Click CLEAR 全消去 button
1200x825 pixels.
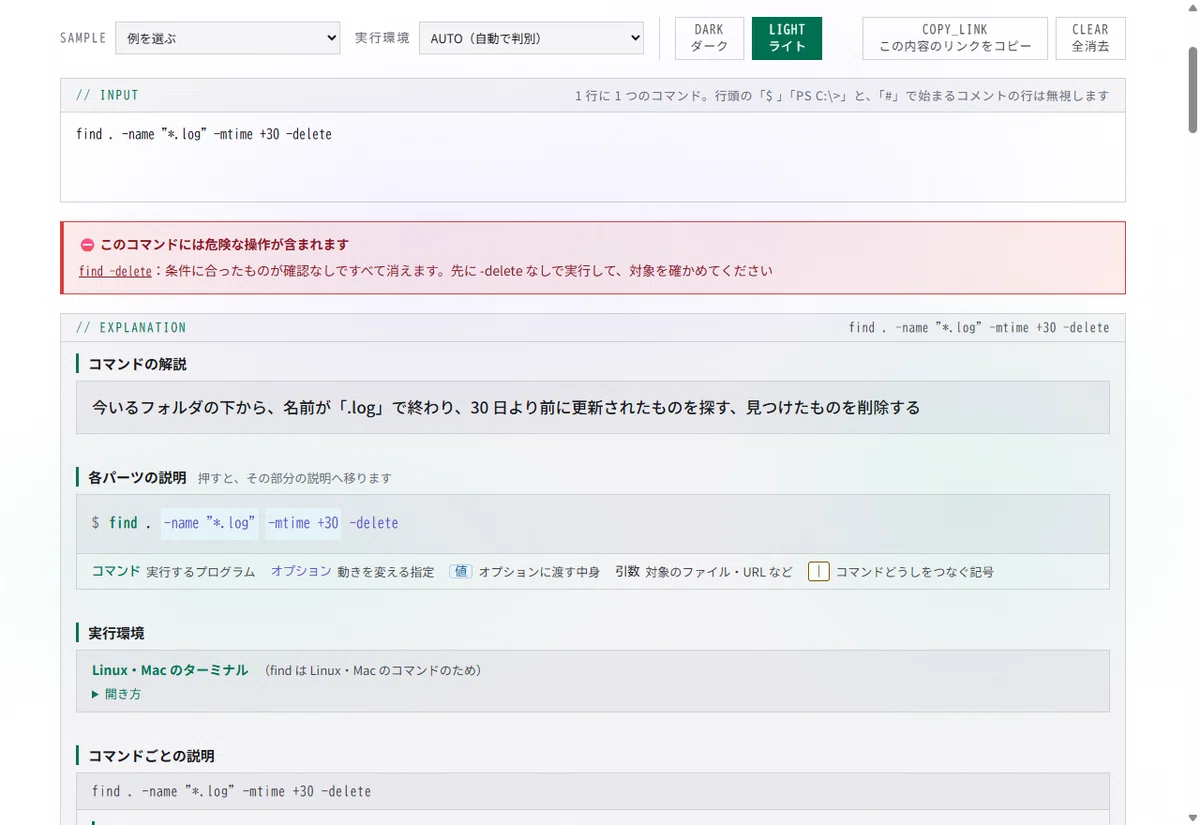click(x=1090, y=38)
